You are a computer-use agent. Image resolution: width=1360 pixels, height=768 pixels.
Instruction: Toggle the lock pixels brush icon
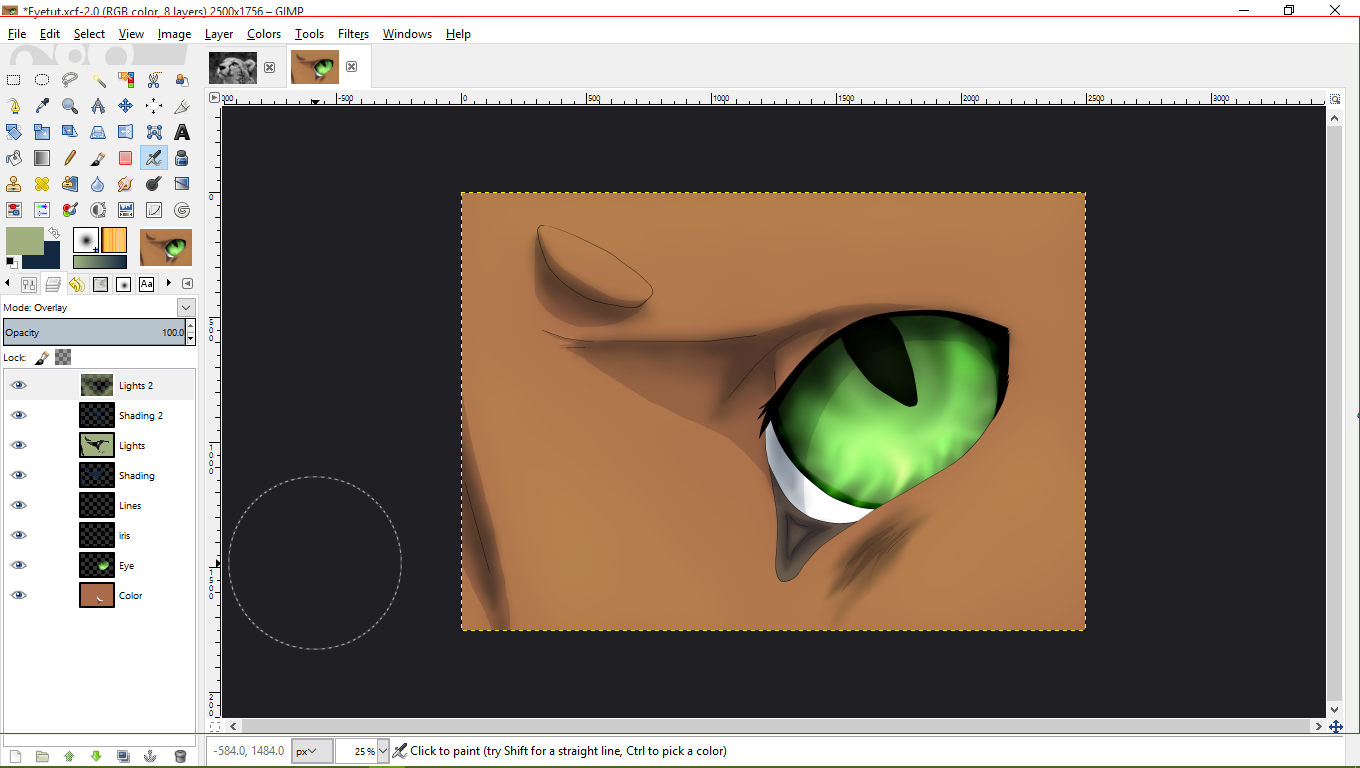(42, 357)
